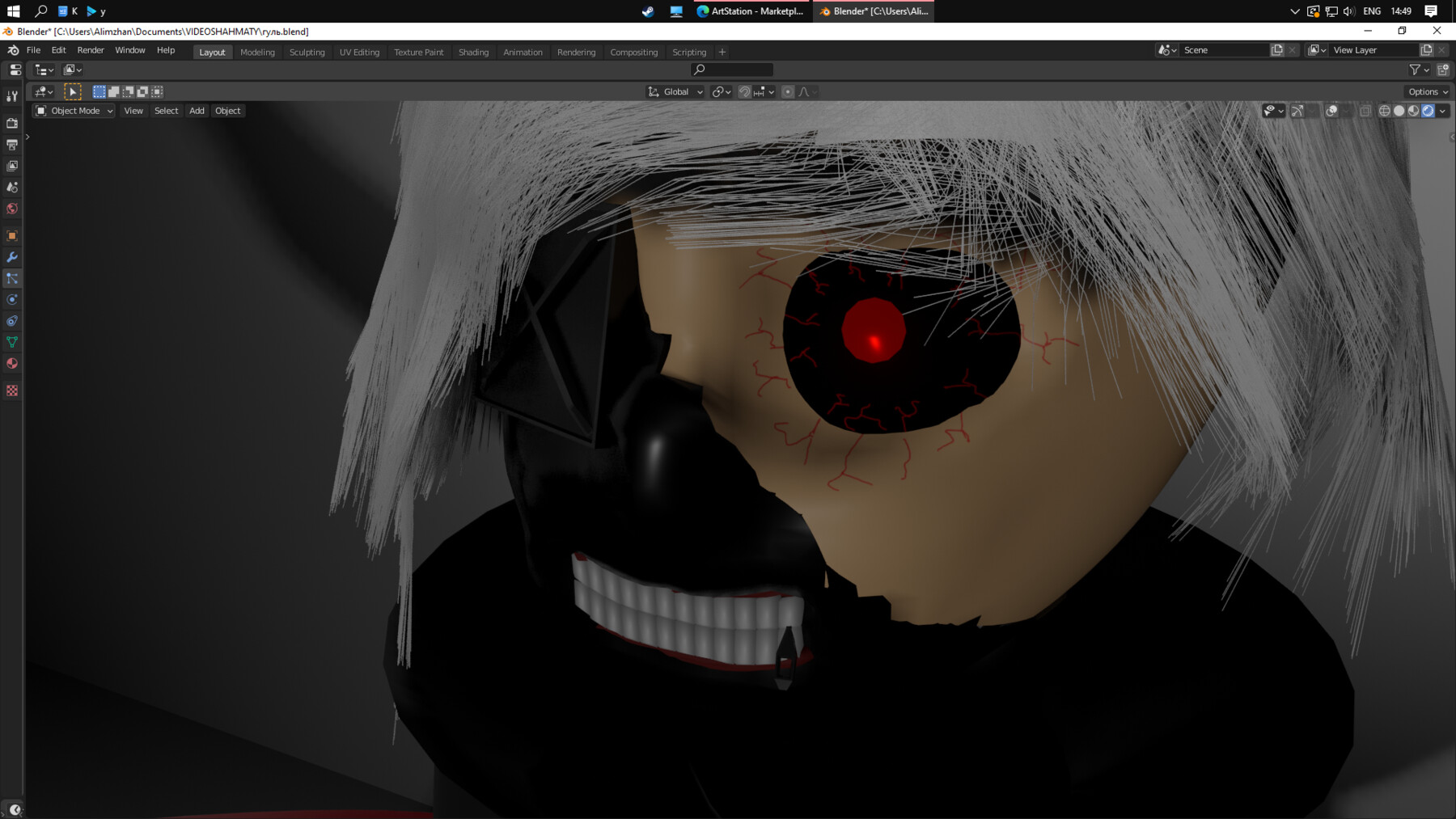This screenshot has height=819, width=1456.
Task: Open the 3D viewport editor type dropdown
Action: (x=44, y=91)
